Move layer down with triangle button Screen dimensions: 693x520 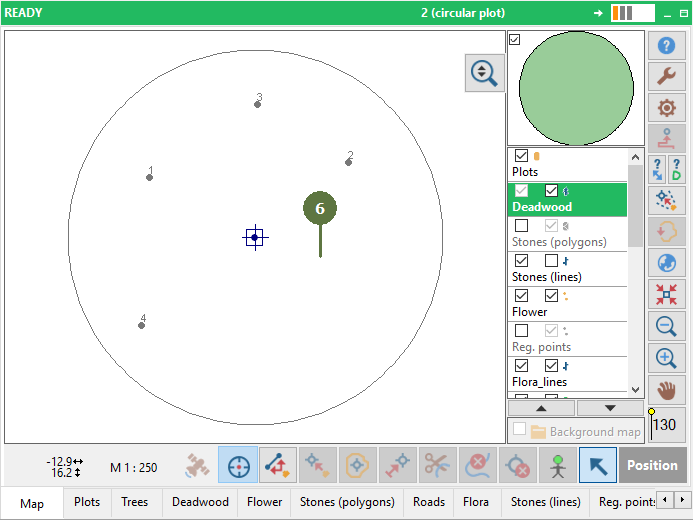coord(610,408)
